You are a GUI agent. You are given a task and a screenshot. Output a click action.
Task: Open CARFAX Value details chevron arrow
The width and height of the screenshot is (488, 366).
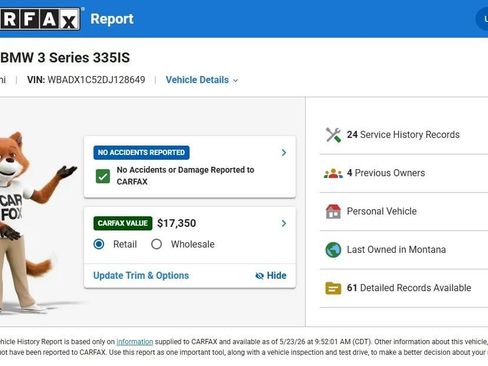[x=284, y=223]
